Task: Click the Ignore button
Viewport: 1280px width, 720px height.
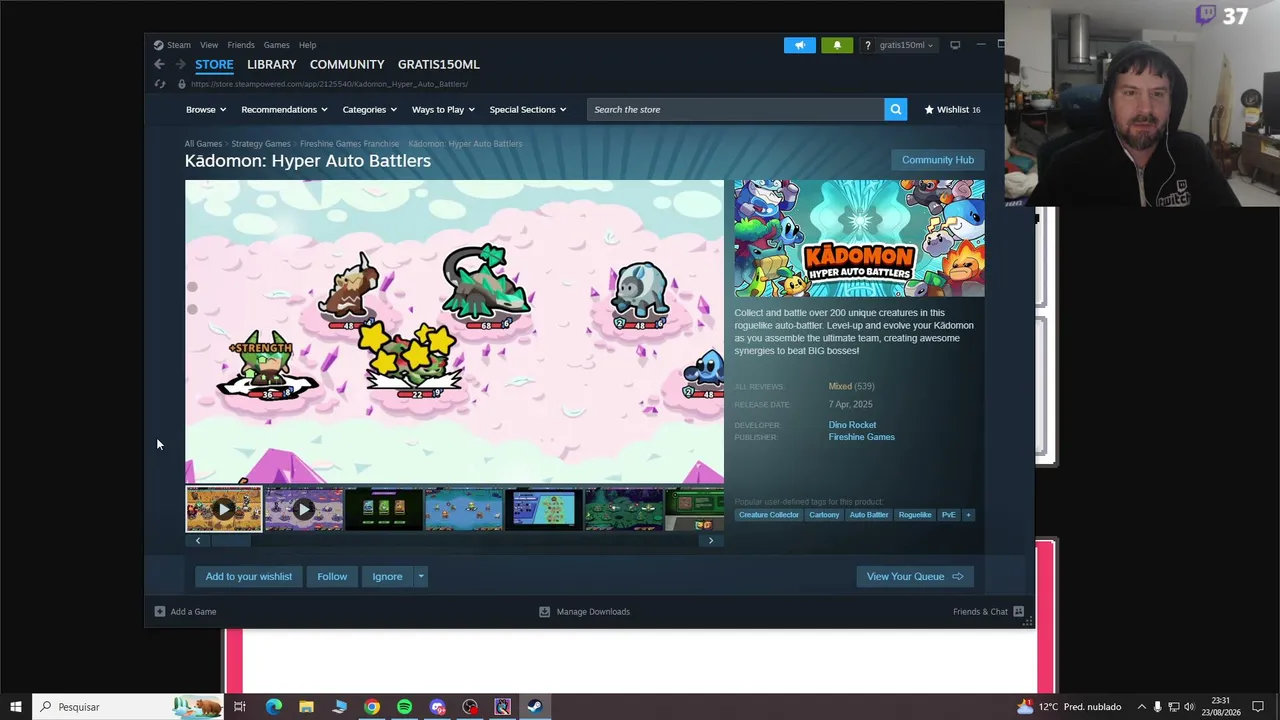Action: [x=387, y=576]
